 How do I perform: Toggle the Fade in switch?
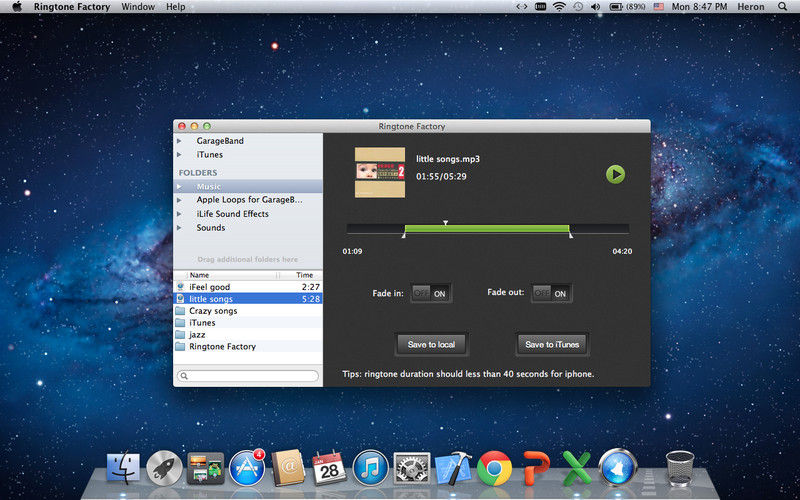431,293
